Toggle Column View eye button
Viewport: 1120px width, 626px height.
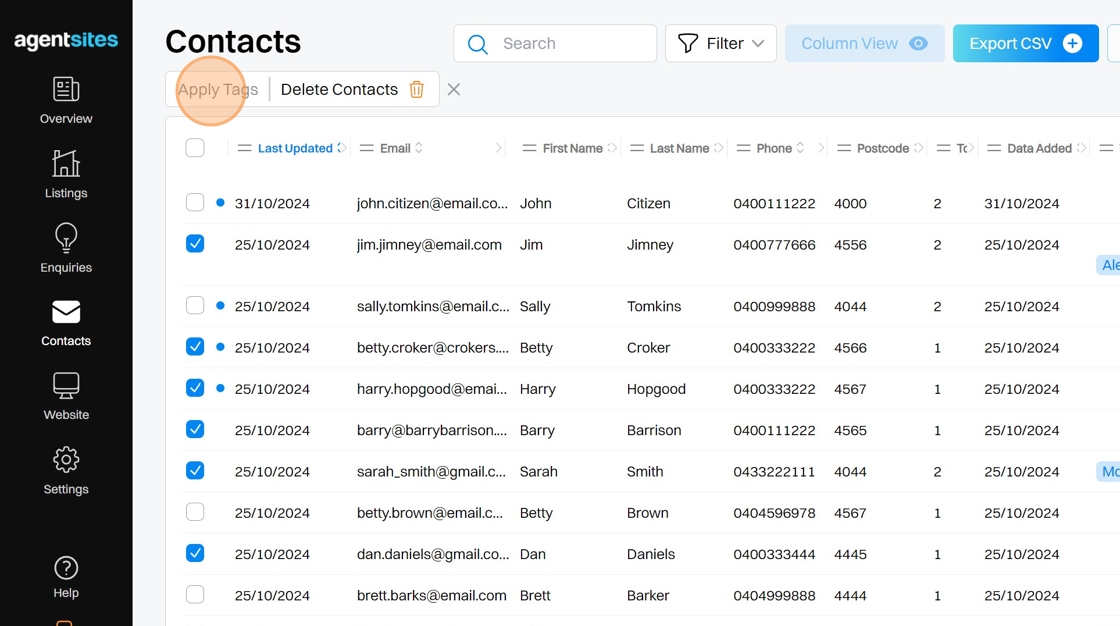pos(864,44)
